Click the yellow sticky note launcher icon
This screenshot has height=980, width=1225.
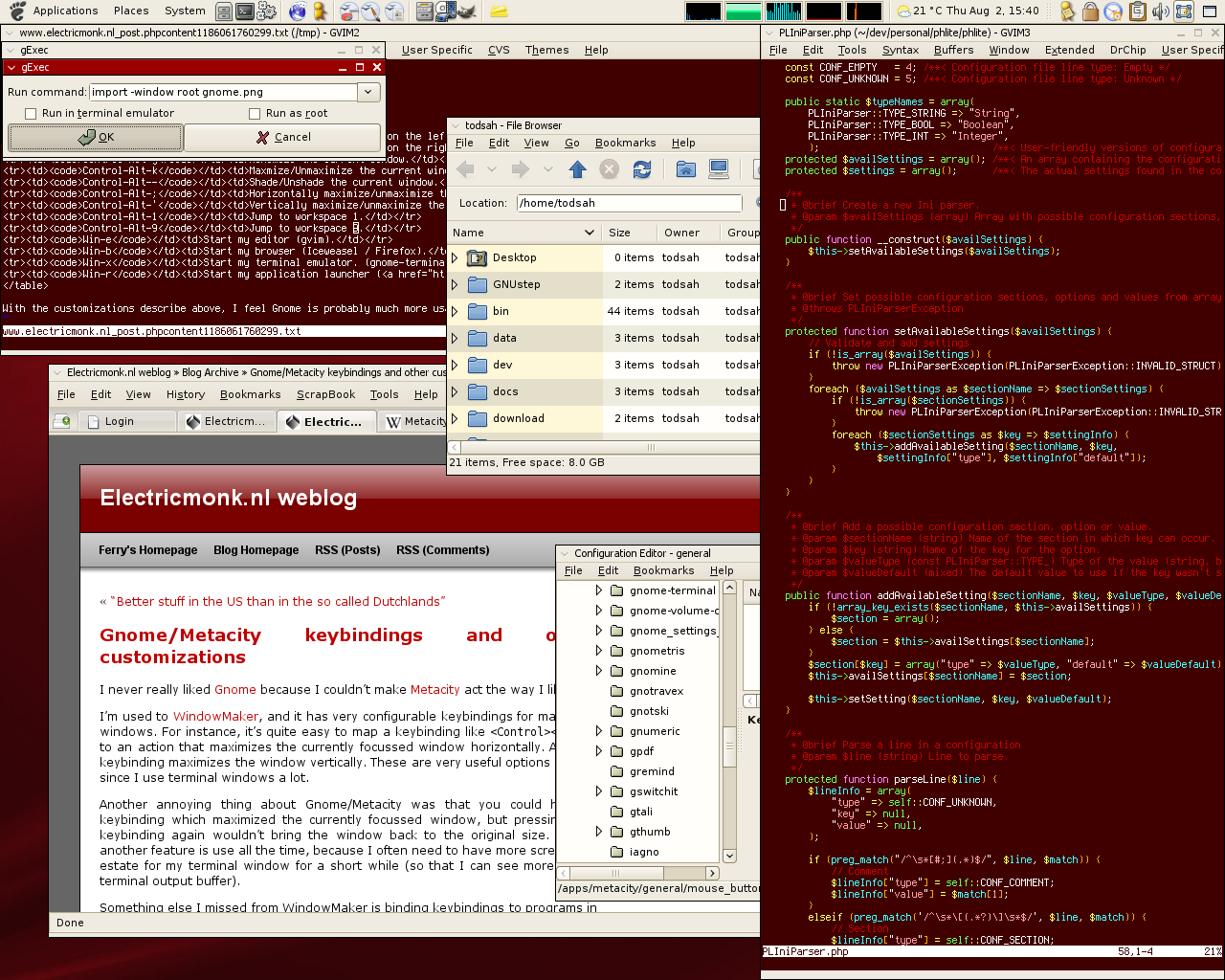pos(499,11)
